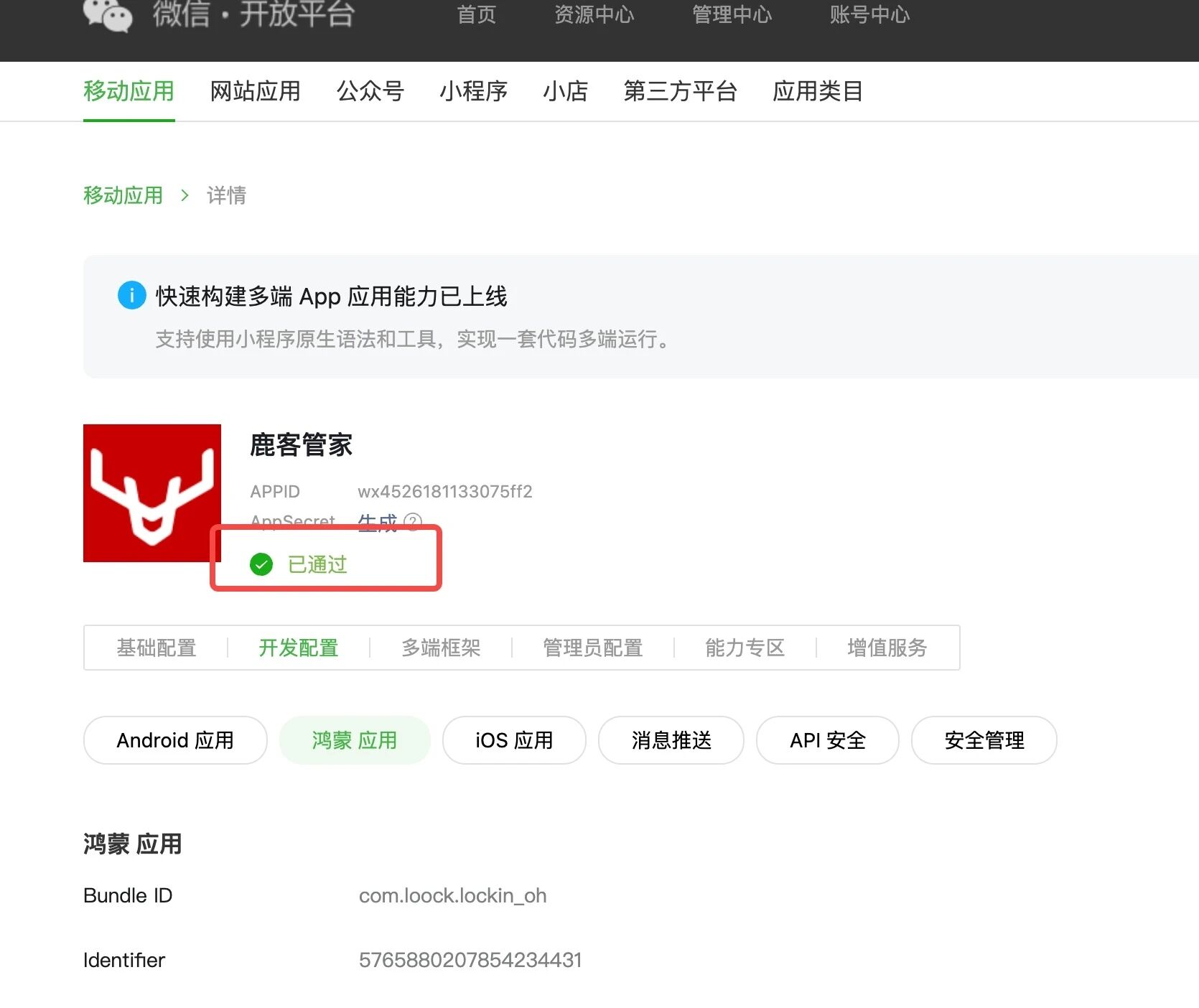Viewport: 1199px width, 1008px height.
Task: Click the 鸿蒙 应用 button
Action: tap(355, 740)
